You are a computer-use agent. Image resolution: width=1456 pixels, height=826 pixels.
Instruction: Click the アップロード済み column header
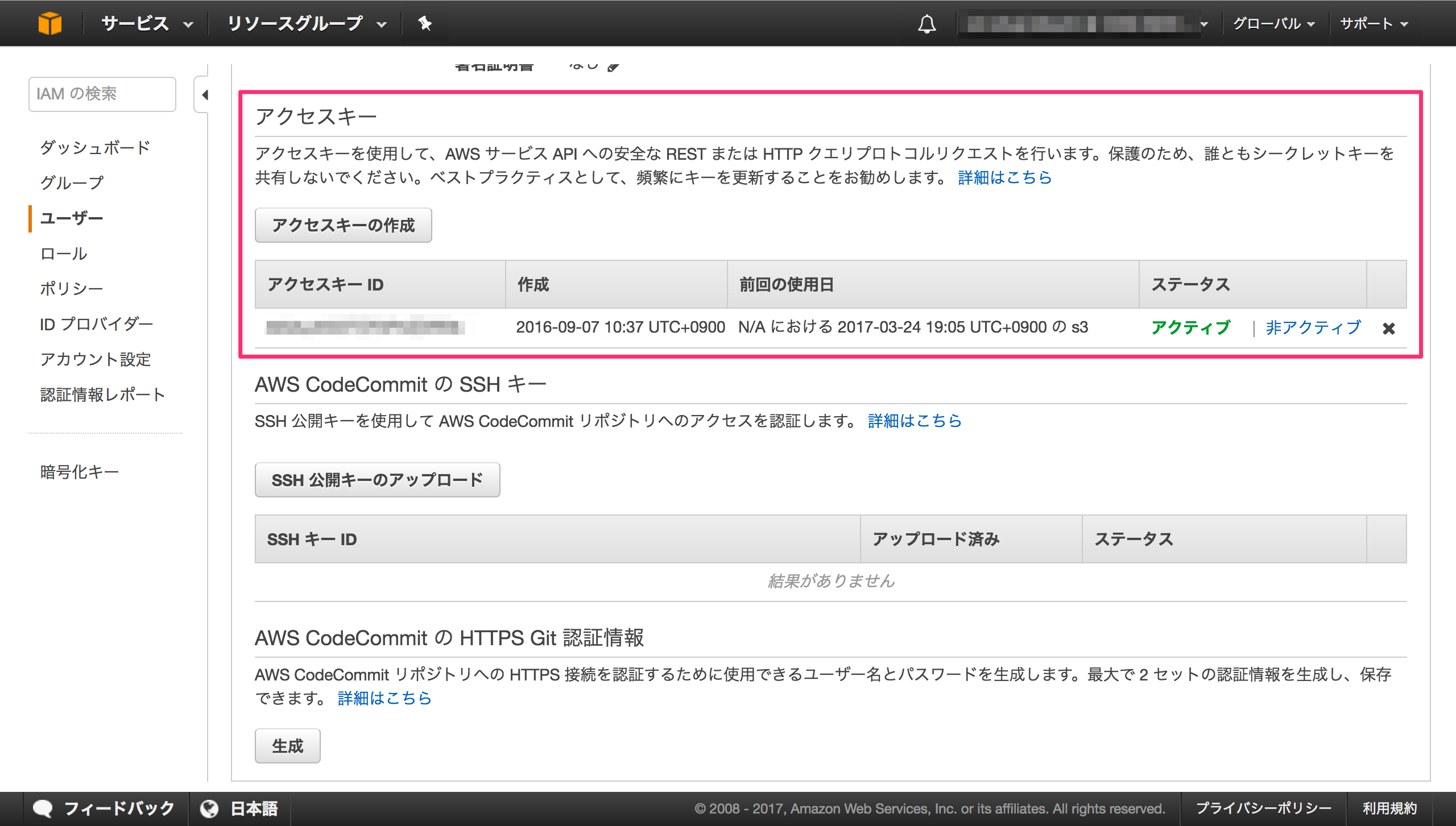tap(971, 539)
